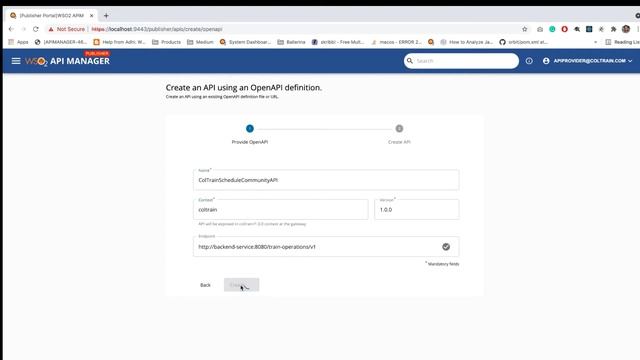Screen dimensions: 640x360
Task: Open the puzzle-piece Extensions menu
Action: (x=613, y=29)
